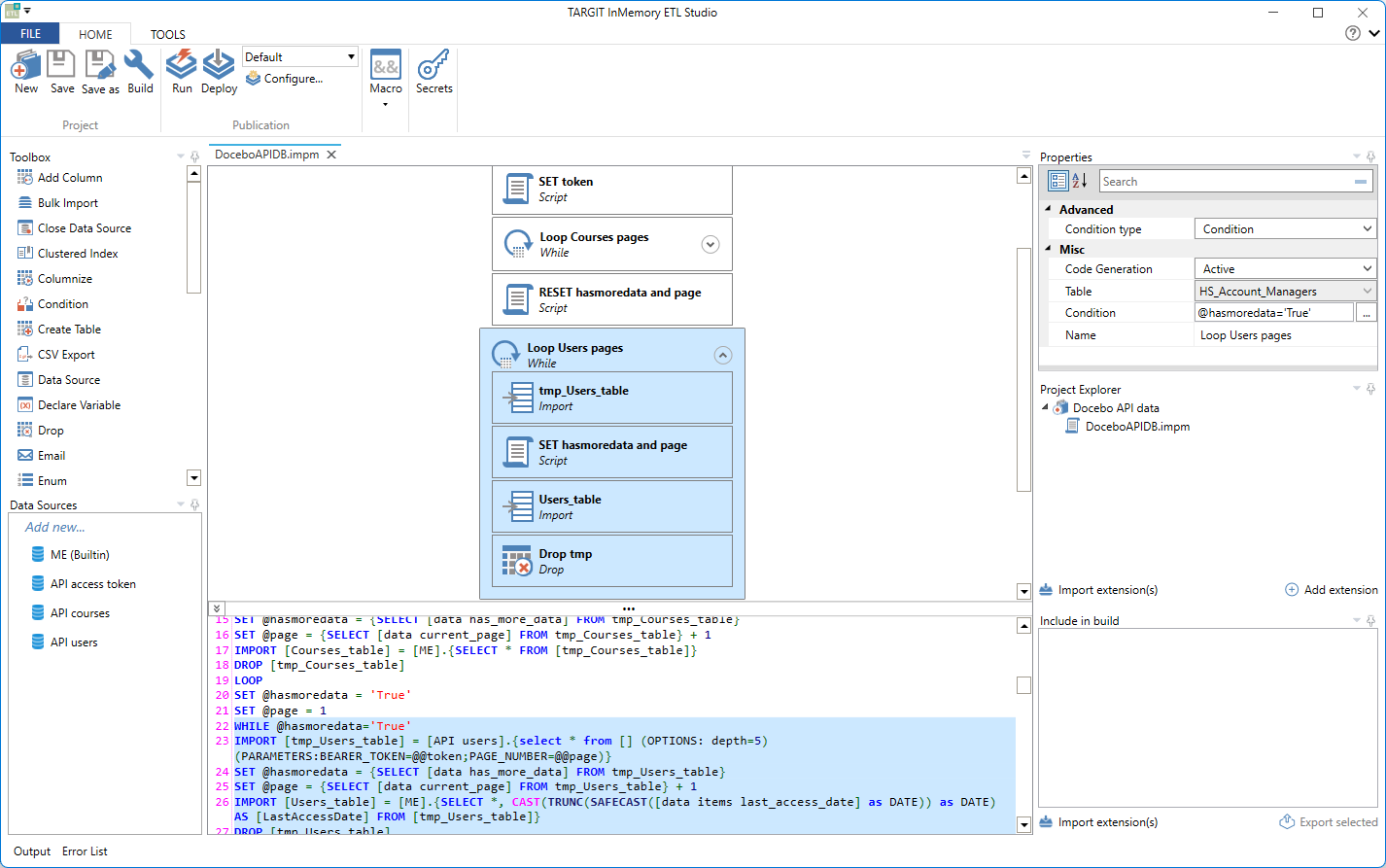The width and height of the screenshot is (1386, 868).
Task: Switch to the TOOLS ribbon tab
Action: [x=168, y=34]
